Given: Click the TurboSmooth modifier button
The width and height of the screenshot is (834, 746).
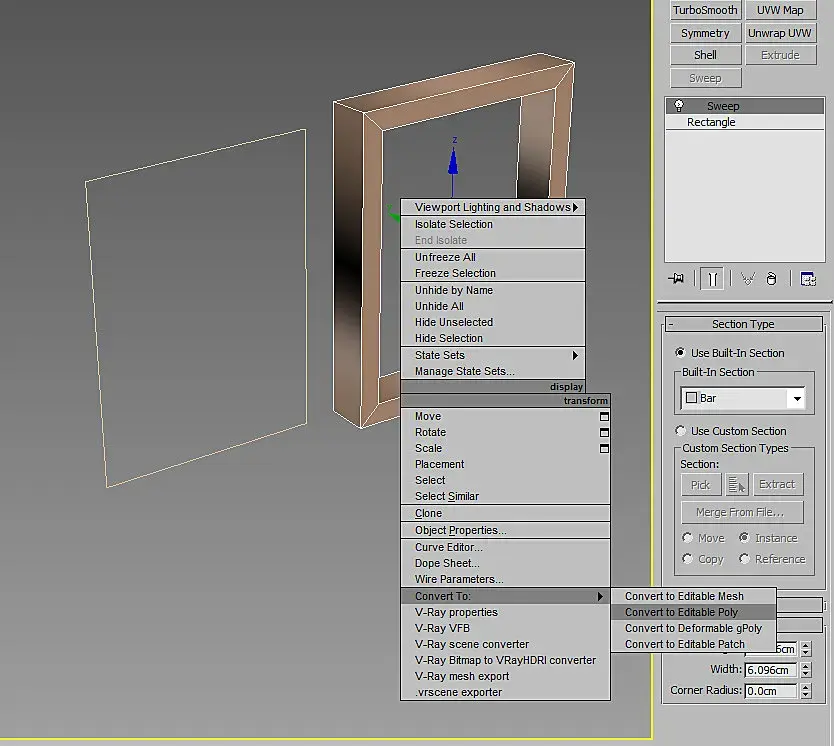Looking at the screenshot, I should point(705,10).
